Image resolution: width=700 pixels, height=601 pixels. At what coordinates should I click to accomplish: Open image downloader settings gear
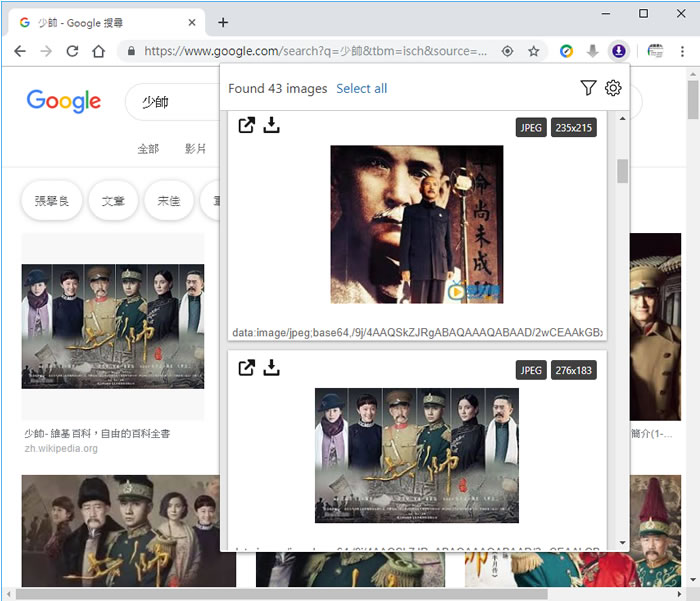click(613, 88)
